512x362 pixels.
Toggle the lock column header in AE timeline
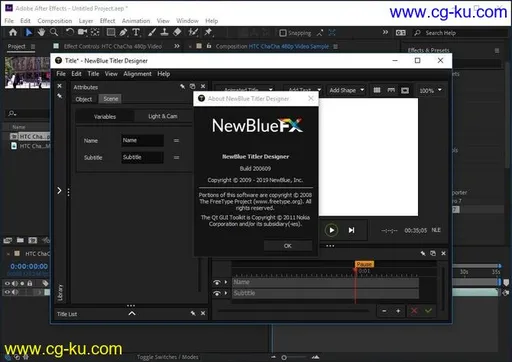point(30,283)
